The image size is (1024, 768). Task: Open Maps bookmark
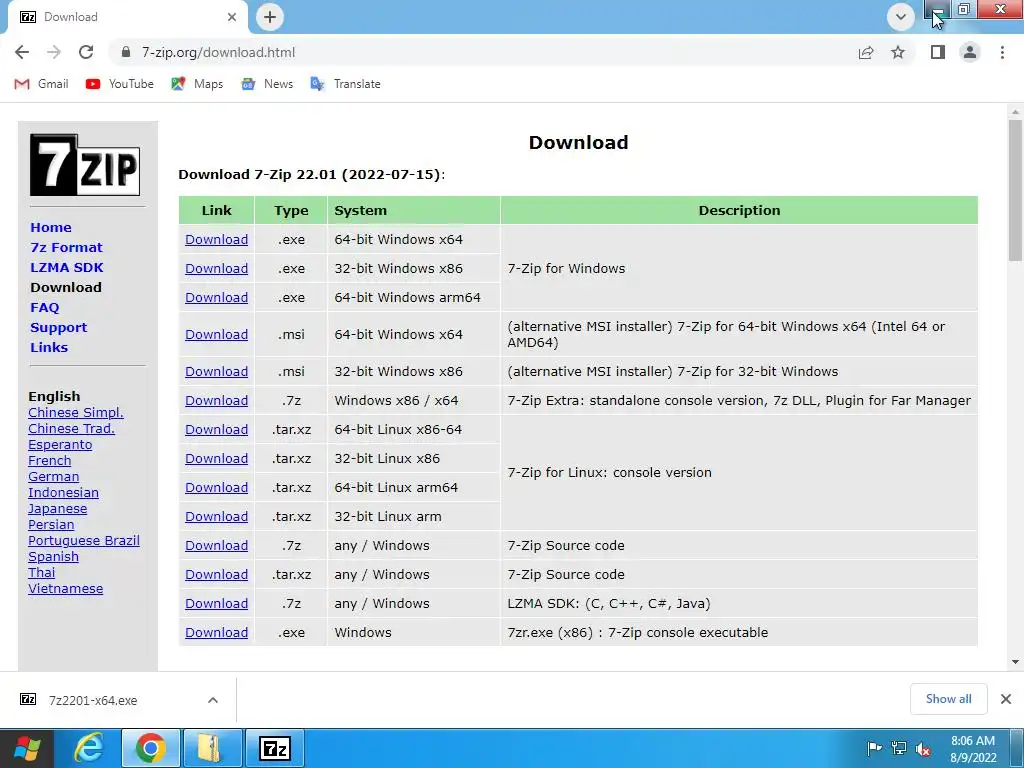[x=197, y=84]
